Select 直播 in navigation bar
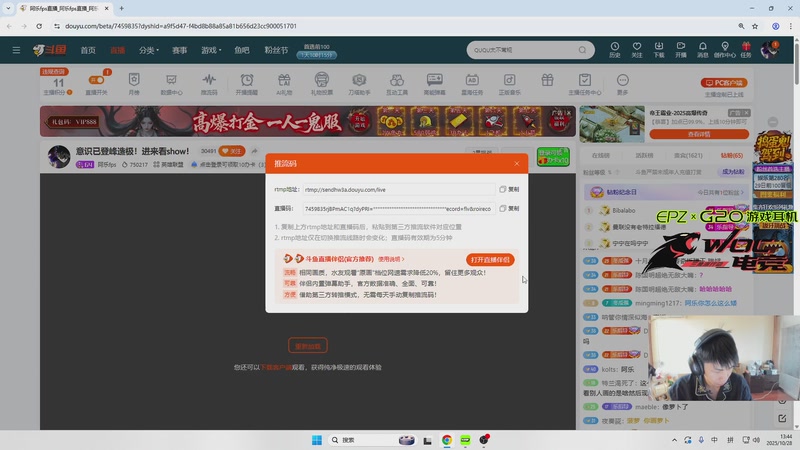 [x=117, y=50]
